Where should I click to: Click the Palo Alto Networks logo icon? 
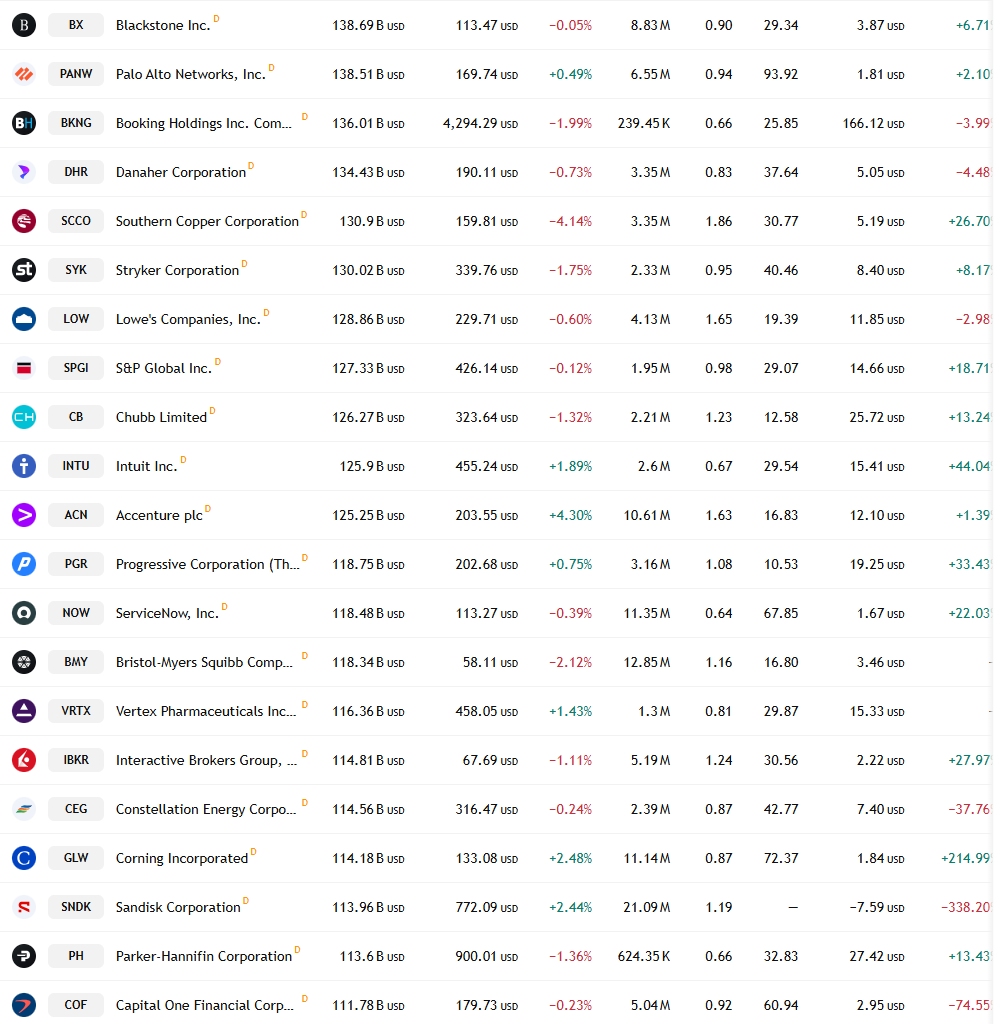[24, 74]
